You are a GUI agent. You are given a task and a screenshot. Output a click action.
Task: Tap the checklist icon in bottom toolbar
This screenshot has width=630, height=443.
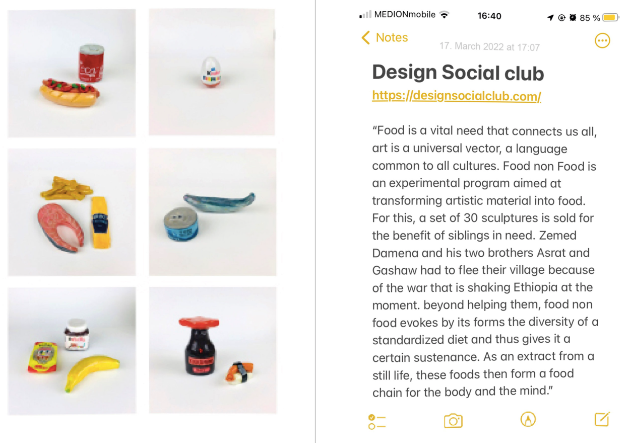(x=377, y=420)
